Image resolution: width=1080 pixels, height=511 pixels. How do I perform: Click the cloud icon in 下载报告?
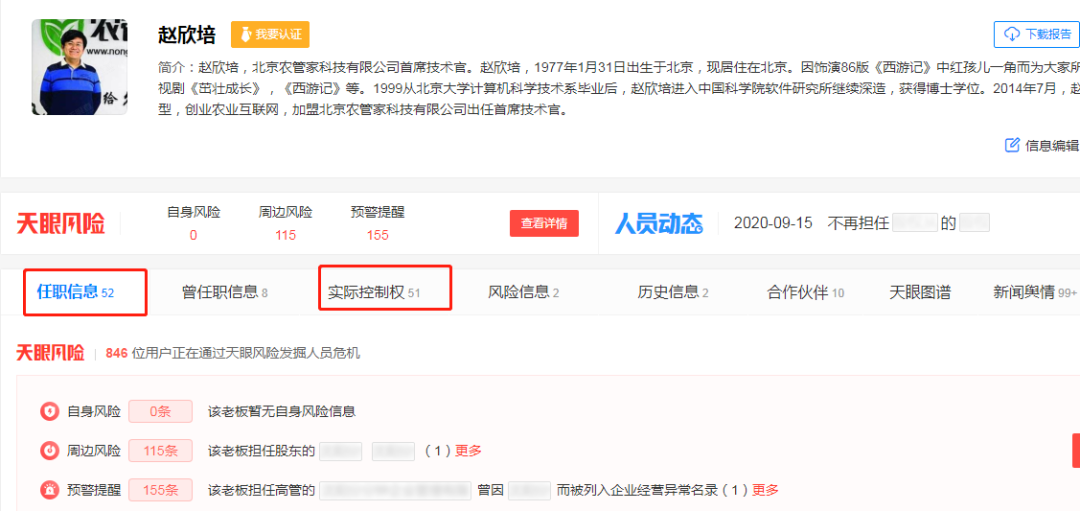pyautogui.click(x=1011, y=34)
